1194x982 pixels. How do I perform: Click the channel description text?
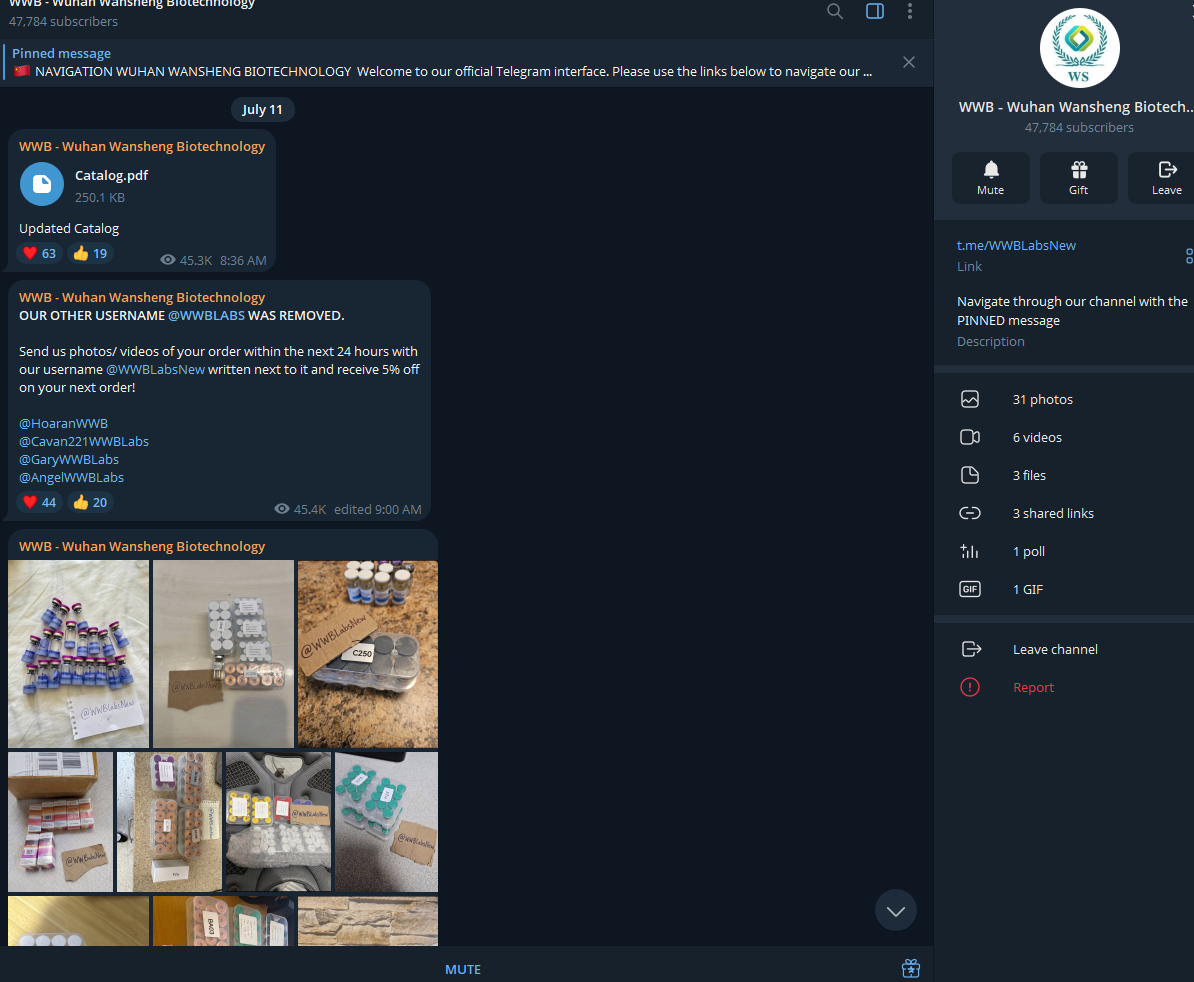[1071, 311]
